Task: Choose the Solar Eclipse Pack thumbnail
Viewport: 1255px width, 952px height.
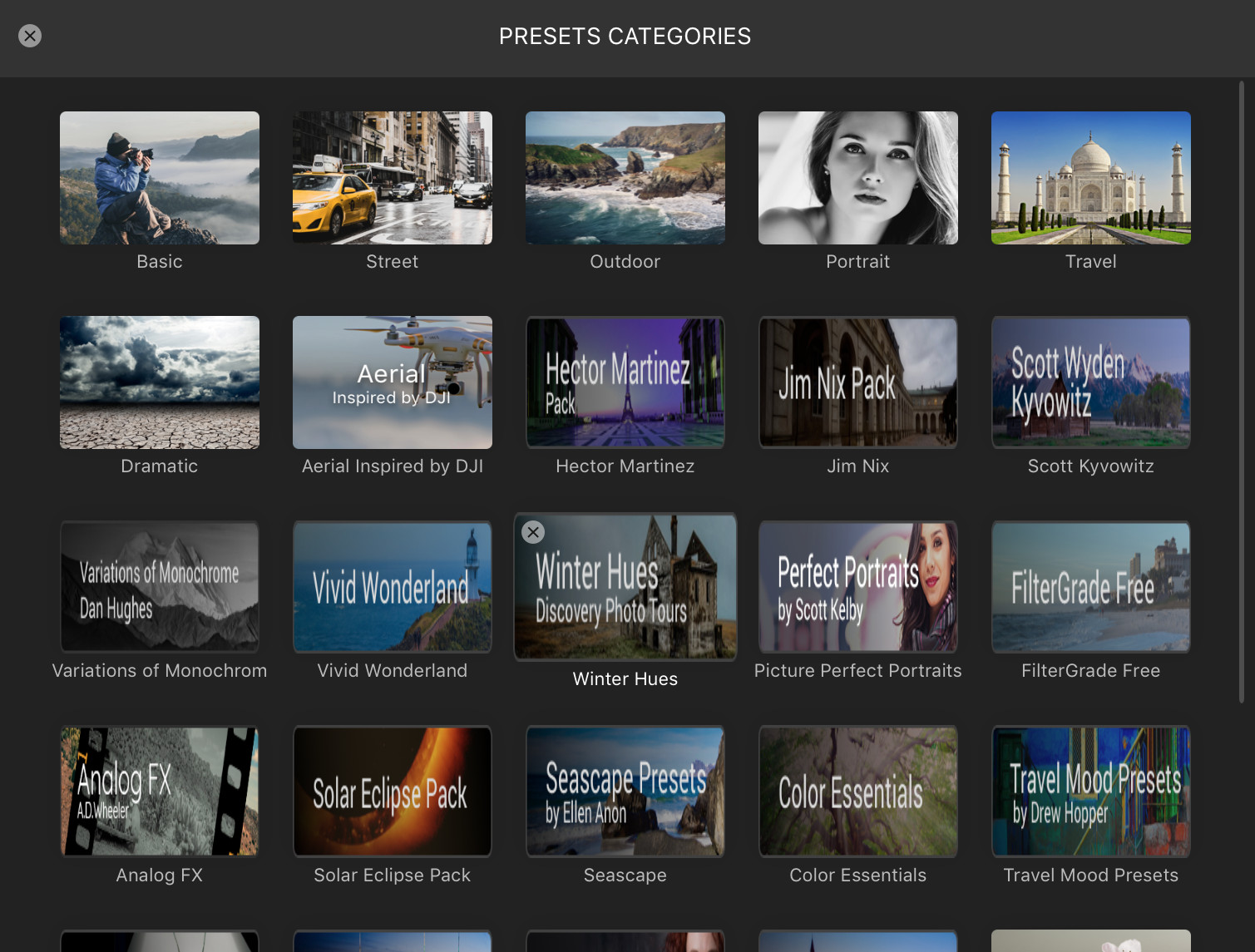Action: click(393, 792)
